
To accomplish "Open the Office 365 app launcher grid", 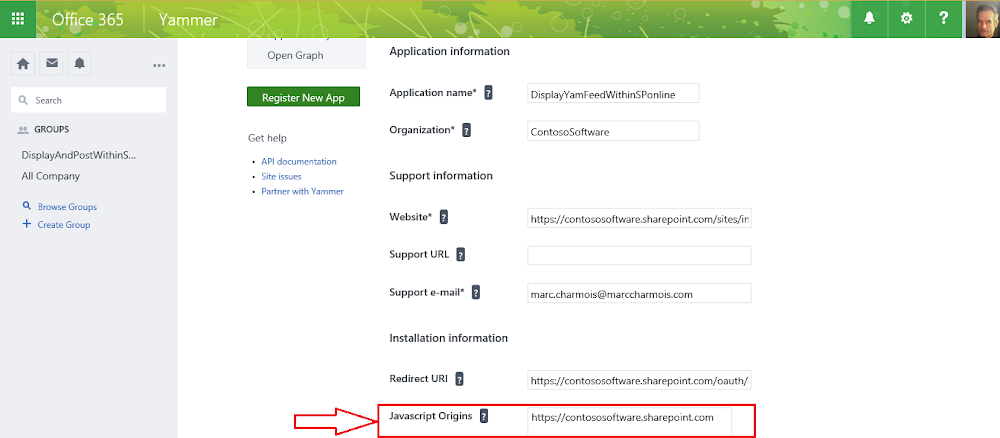I will pyautogui.click(x=18, y=18).
